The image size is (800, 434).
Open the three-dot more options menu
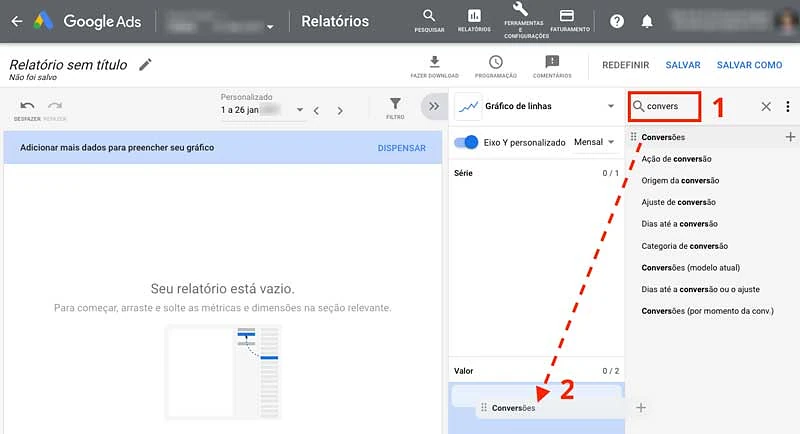tap(788, 107)
